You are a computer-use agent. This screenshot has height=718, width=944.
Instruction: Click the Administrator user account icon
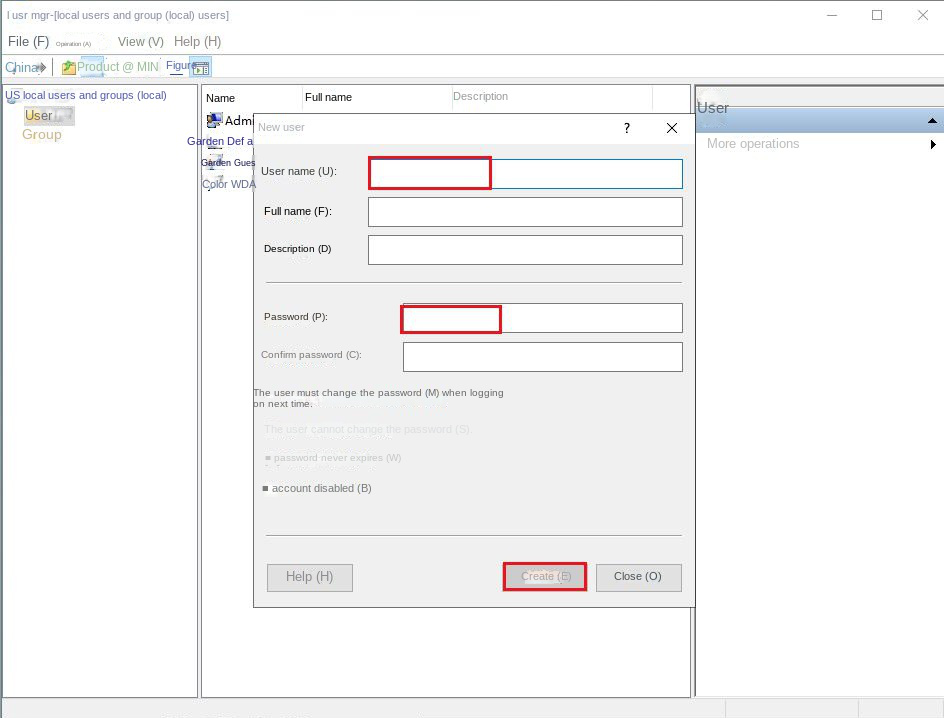click(214, 120)
